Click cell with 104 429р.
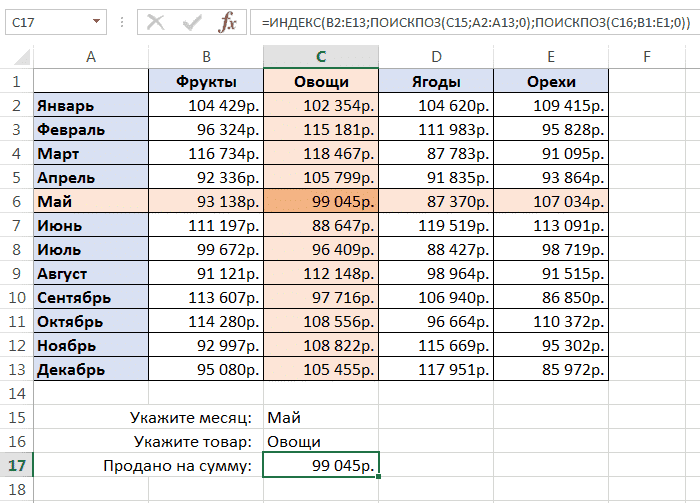The image size is (700, 503). (x=206, y=105)
